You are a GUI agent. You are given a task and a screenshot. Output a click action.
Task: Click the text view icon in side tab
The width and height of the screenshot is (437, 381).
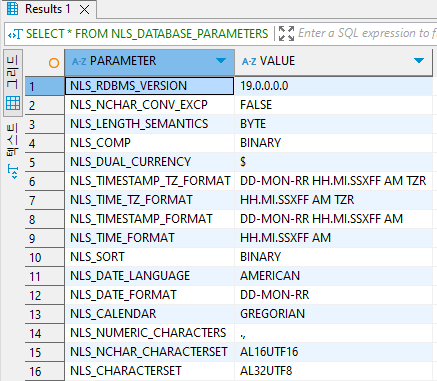point(13,172)
